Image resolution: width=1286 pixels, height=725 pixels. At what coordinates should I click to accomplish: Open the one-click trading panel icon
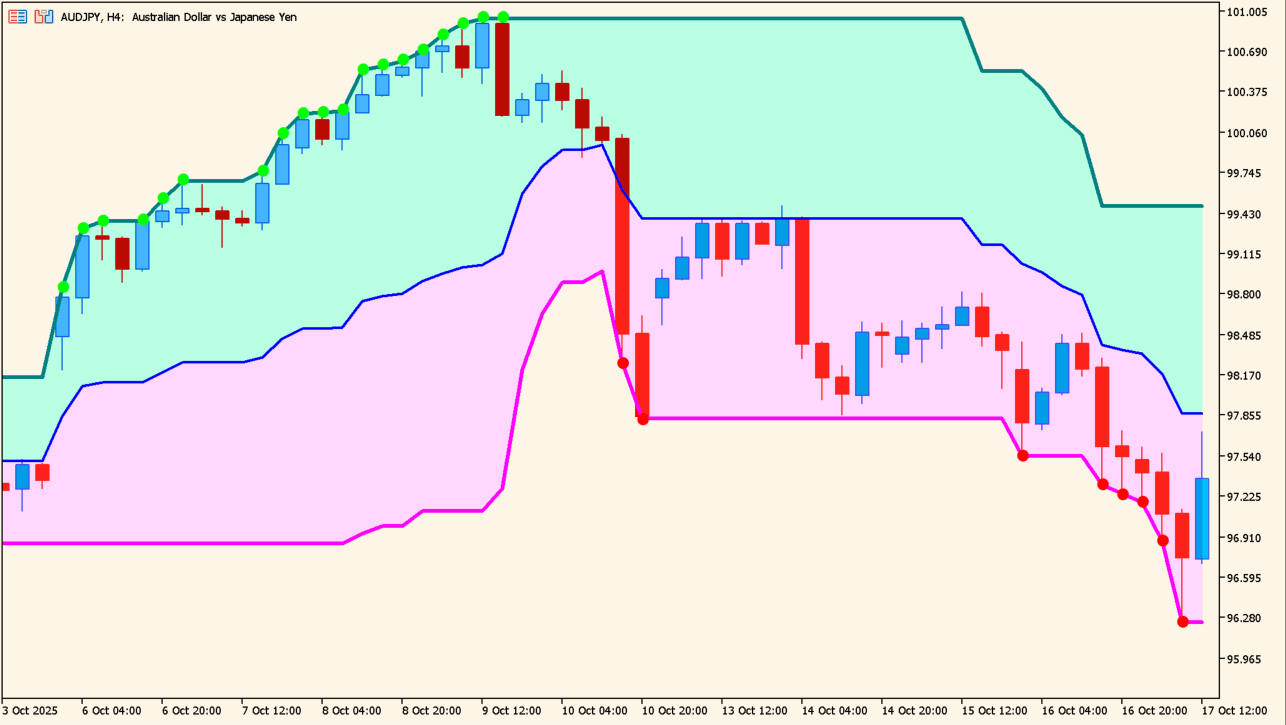(18, 17)
